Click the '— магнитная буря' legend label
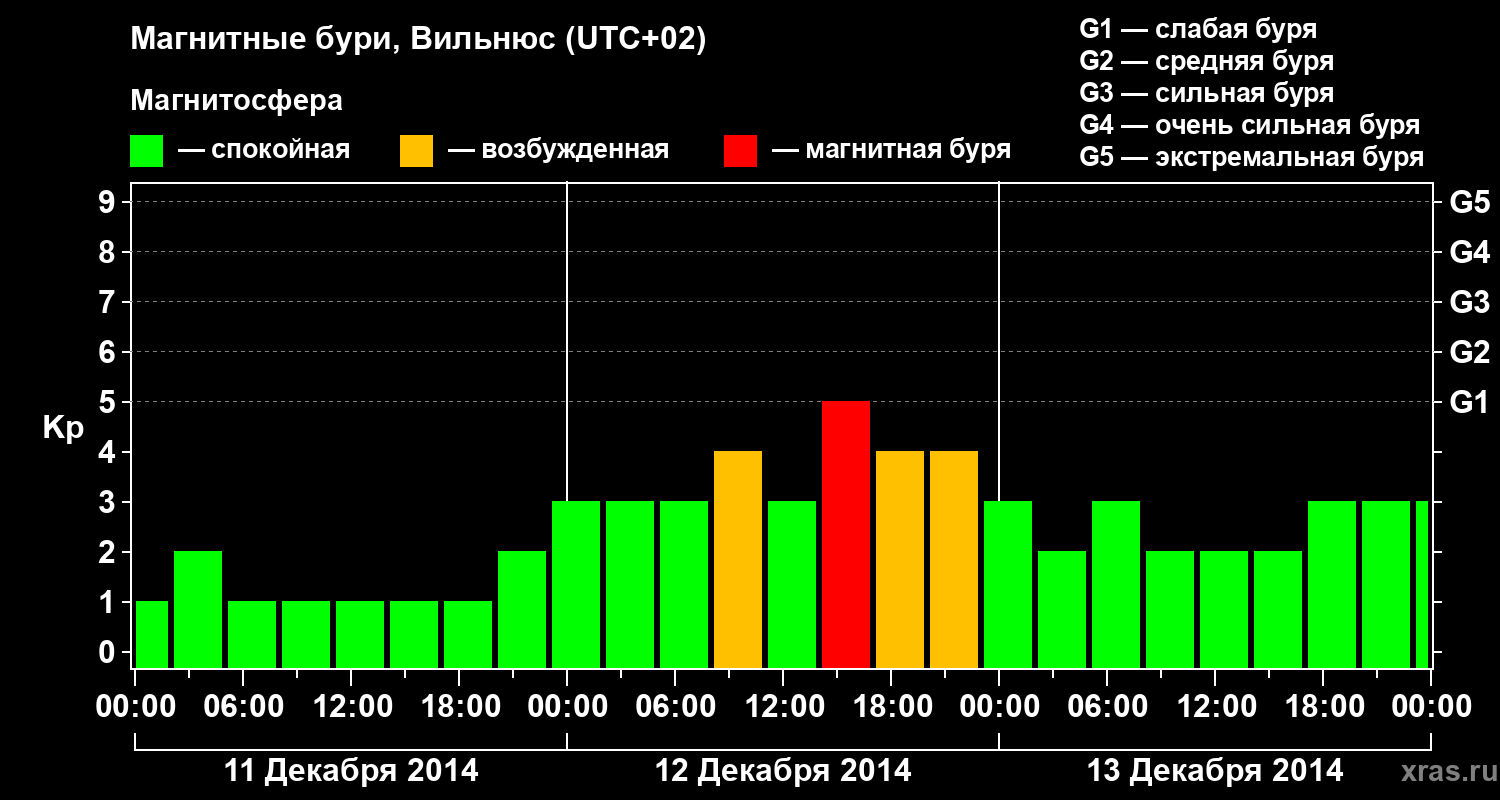Screen dimensions: 1500x800 (x=892, y=150)
